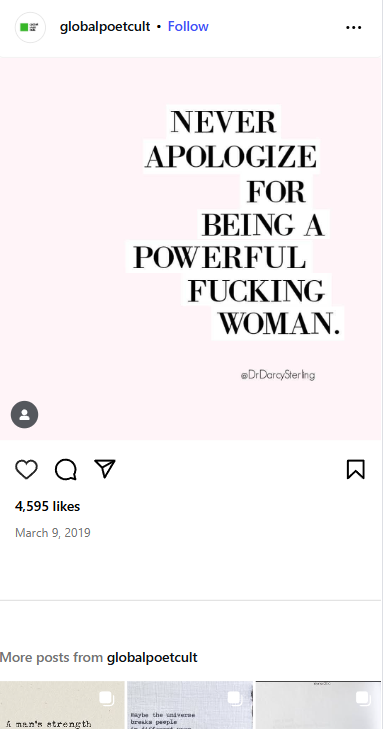This screenshot has height=729, width=383.
Task: Follow the globalpoetcult account
Action: coord(188,27)
